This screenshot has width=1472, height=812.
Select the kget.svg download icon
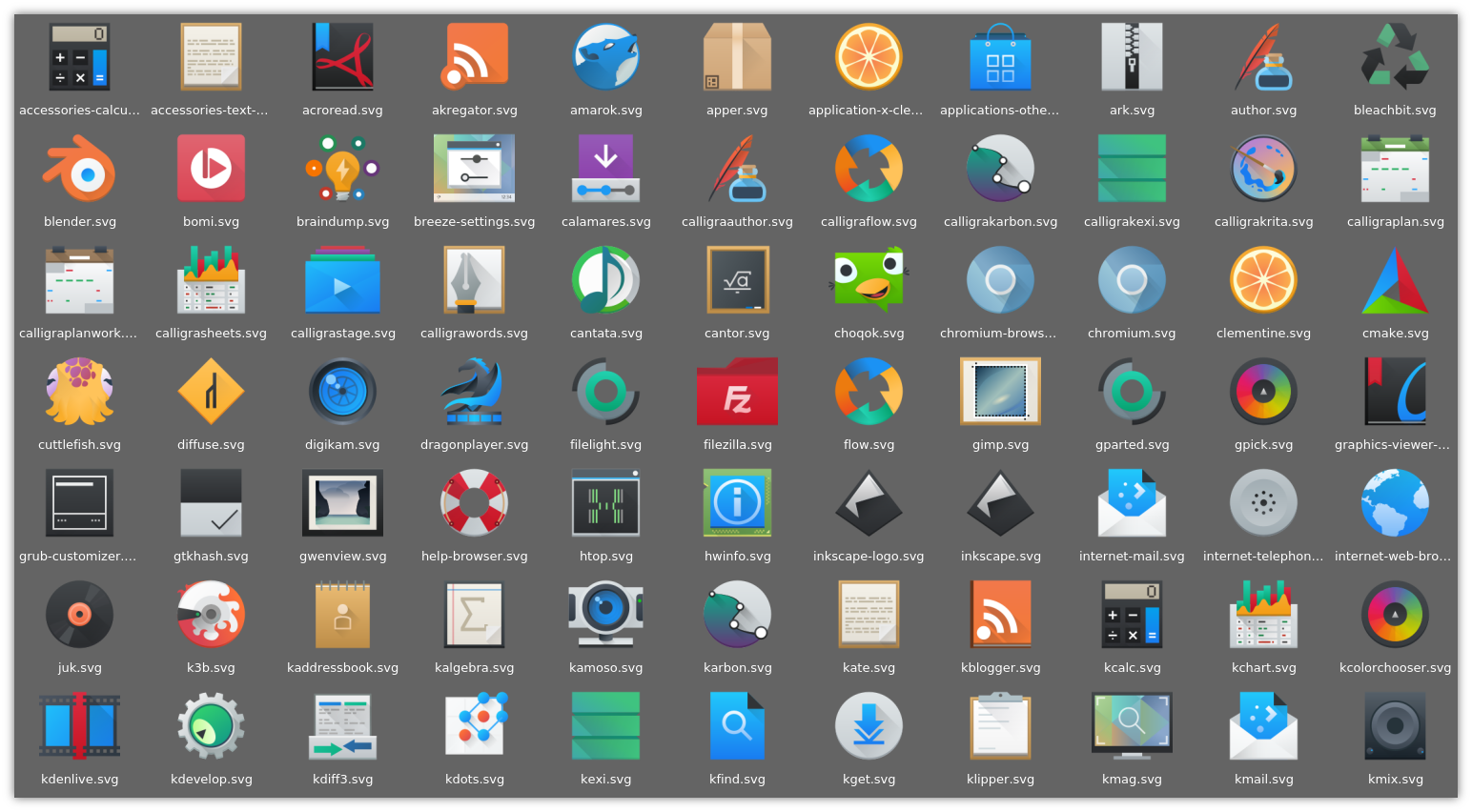869,726
